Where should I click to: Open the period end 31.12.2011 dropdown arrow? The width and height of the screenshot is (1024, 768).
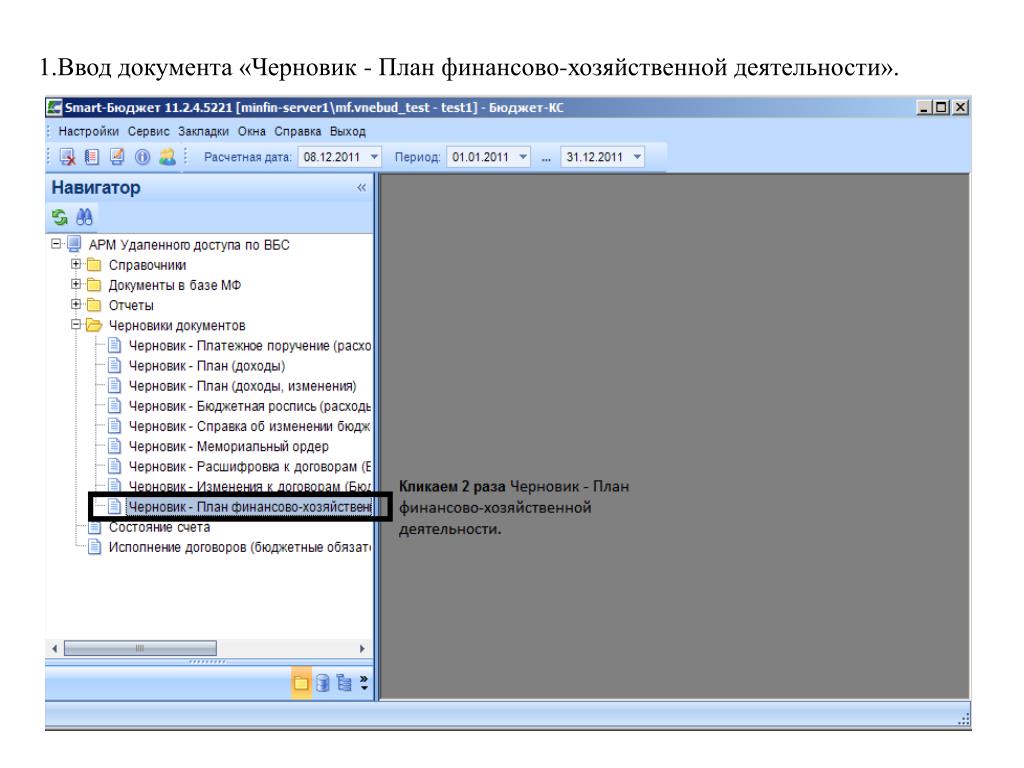637,157
